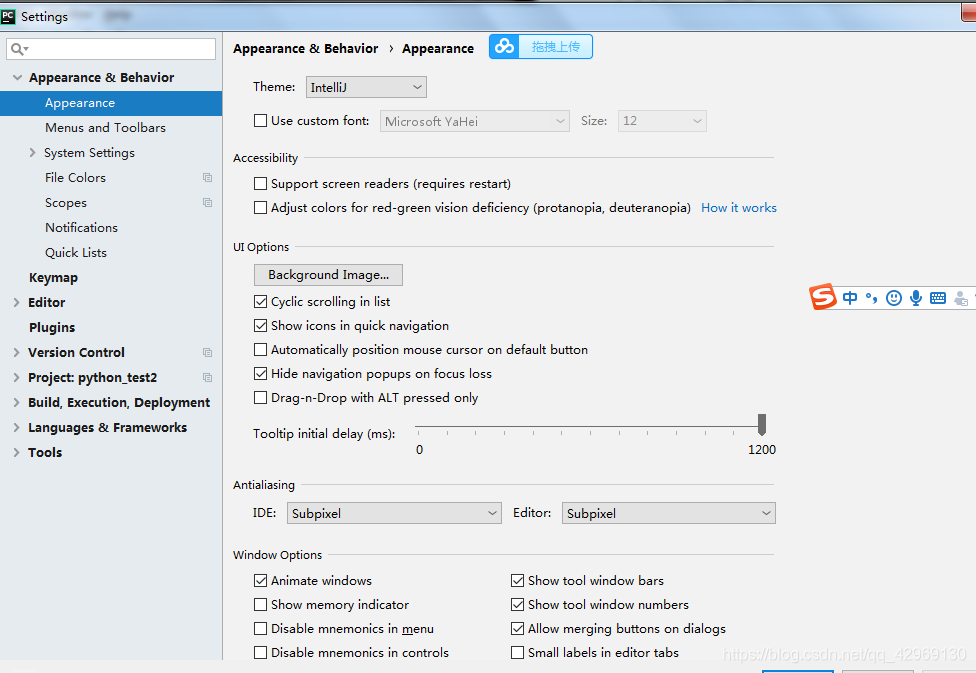
Task: Expand Build, Execution, Deployment node
Action: click(17, 403)
